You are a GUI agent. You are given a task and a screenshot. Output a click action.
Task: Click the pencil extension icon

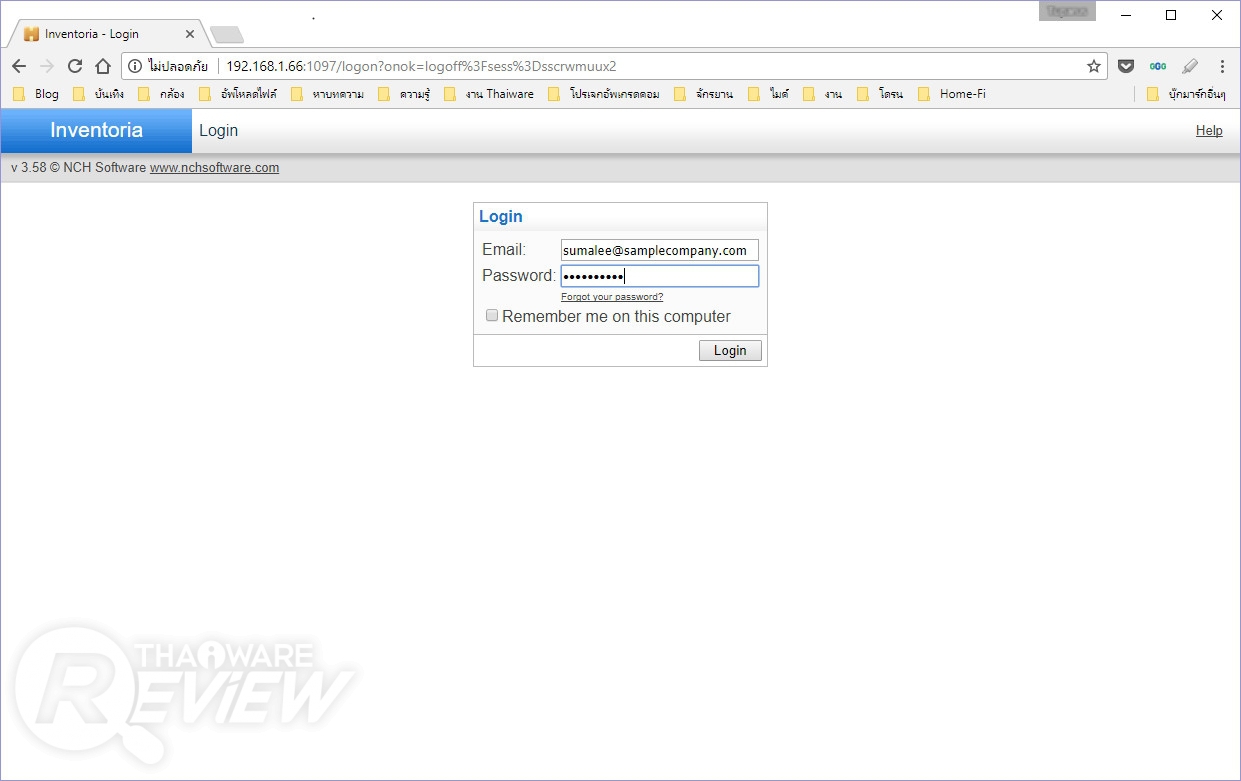tap(1189, 66)
